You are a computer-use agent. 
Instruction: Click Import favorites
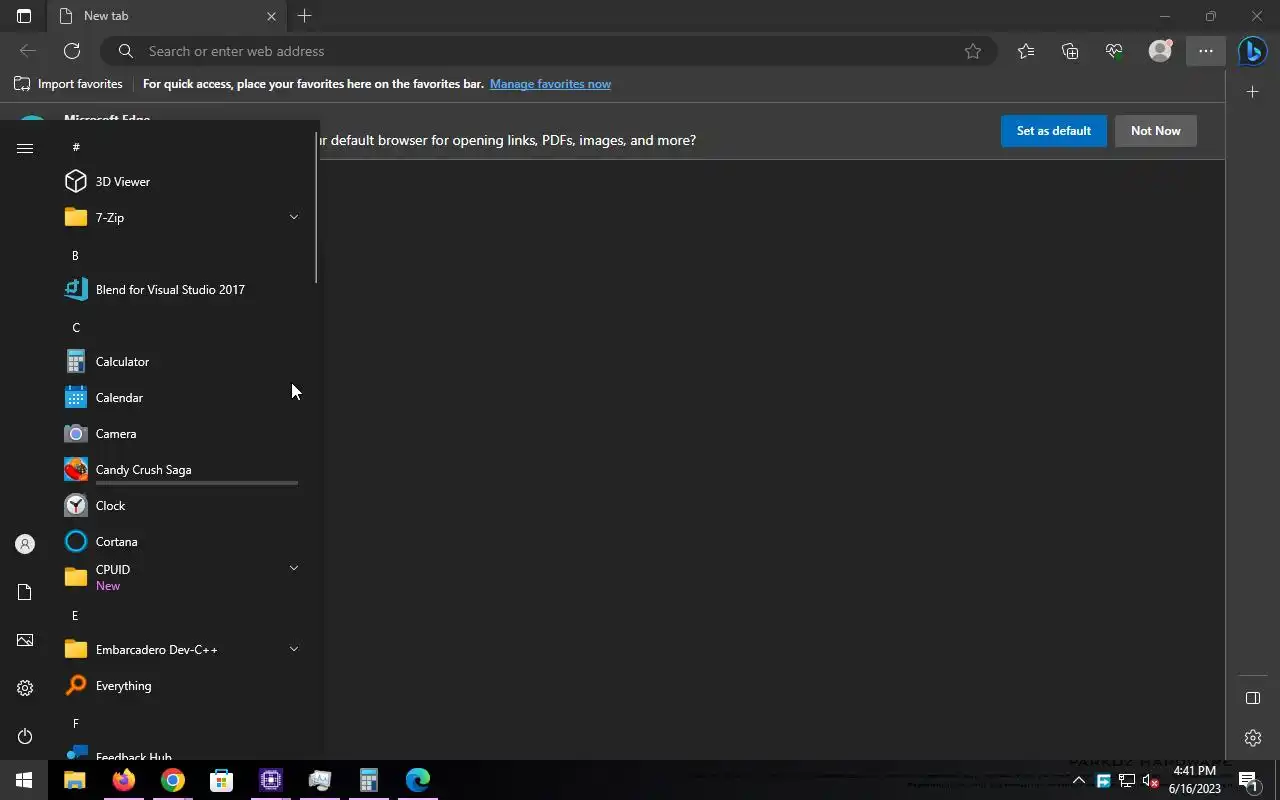(68, 84)
